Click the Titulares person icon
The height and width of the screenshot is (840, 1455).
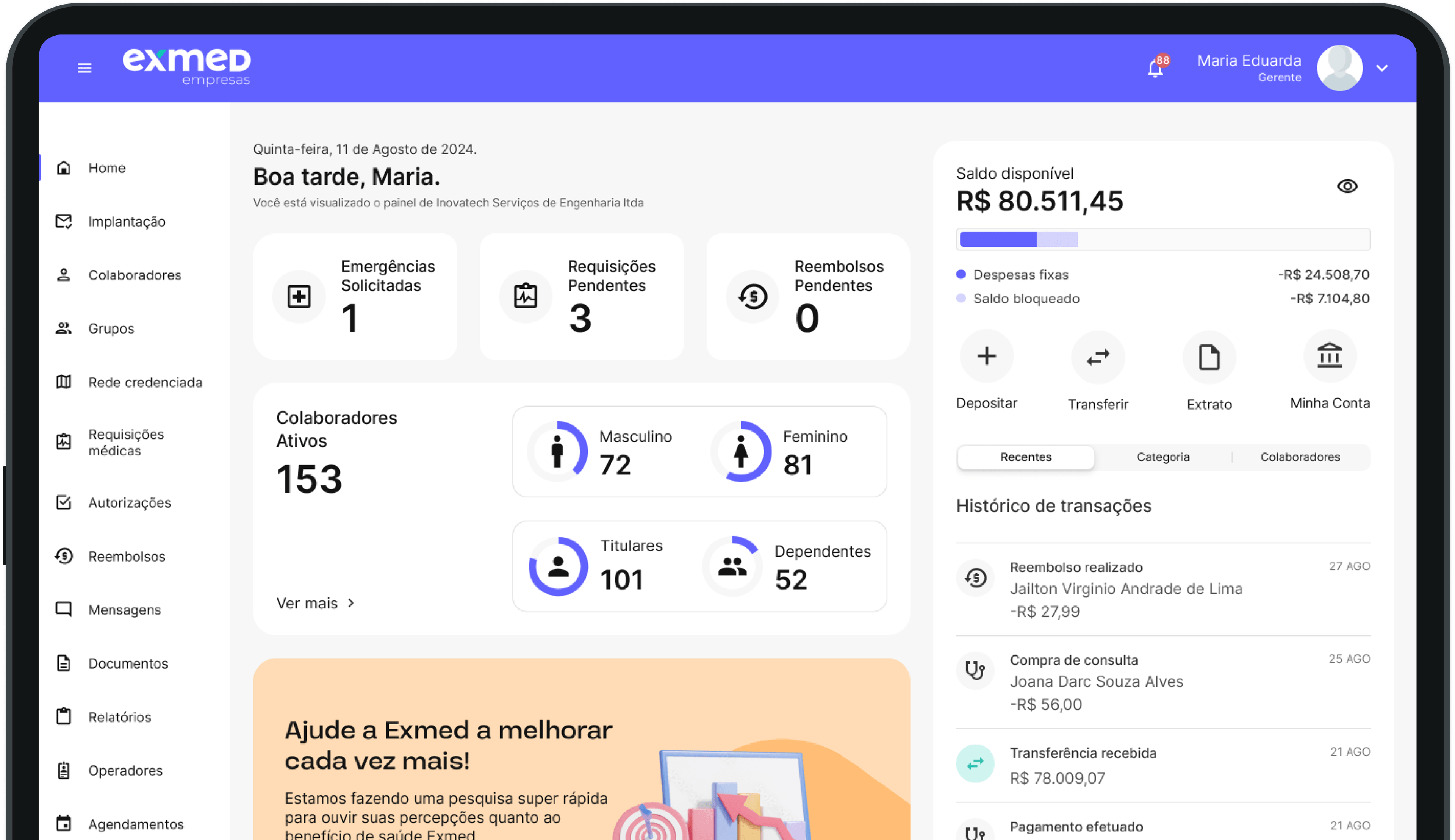[558, 566]
